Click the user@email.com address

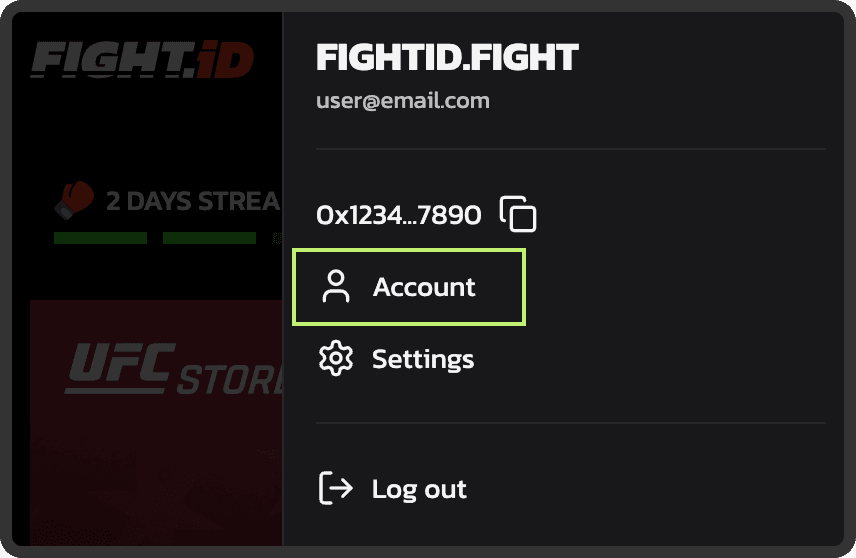point(402,101)
